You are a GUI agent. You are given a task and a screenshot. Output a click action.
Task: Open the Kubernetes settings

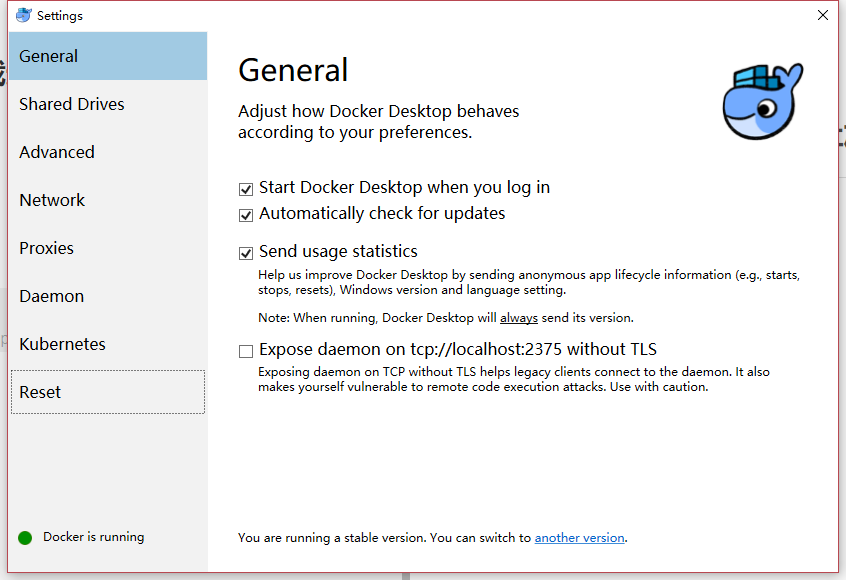point(108,344)
